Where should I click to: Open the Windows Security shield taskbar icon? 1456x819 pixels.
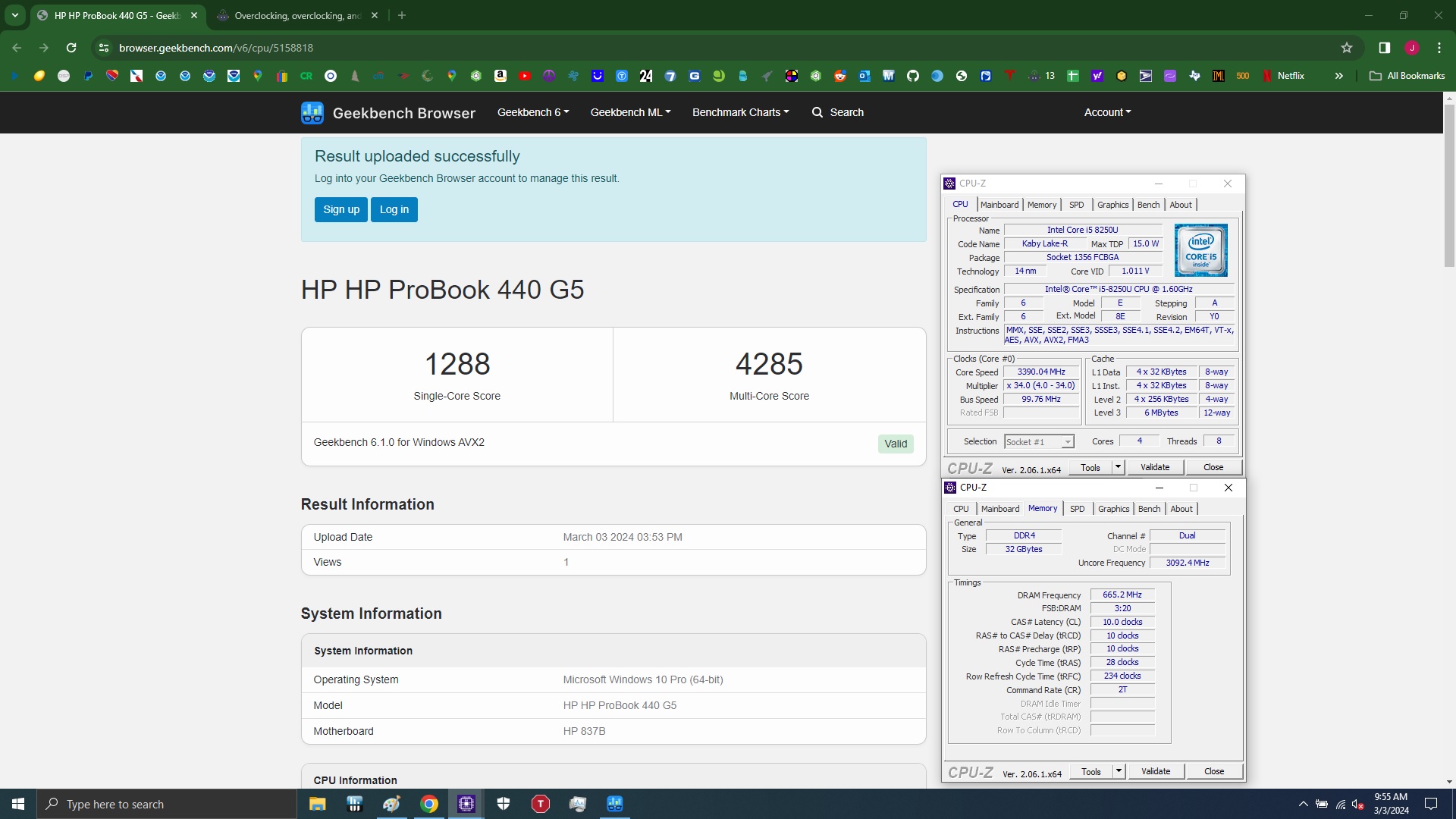tap(504, 804)
